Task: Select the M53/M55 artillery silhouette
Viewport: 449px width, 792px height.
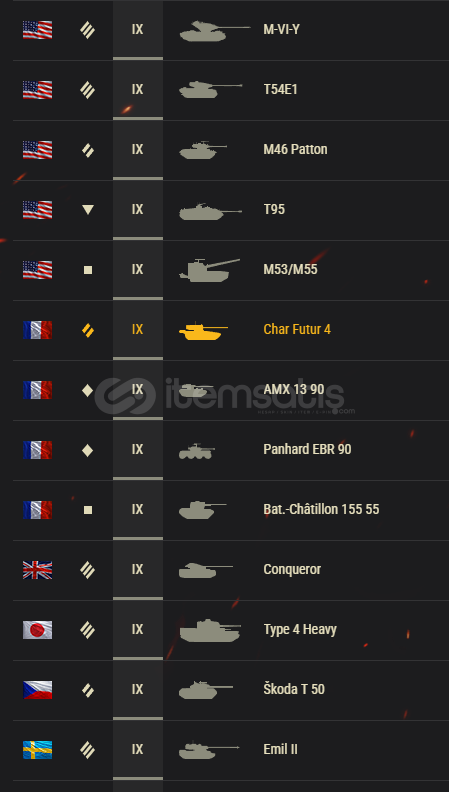Action: pyautogui.click(x=210, y=270)
